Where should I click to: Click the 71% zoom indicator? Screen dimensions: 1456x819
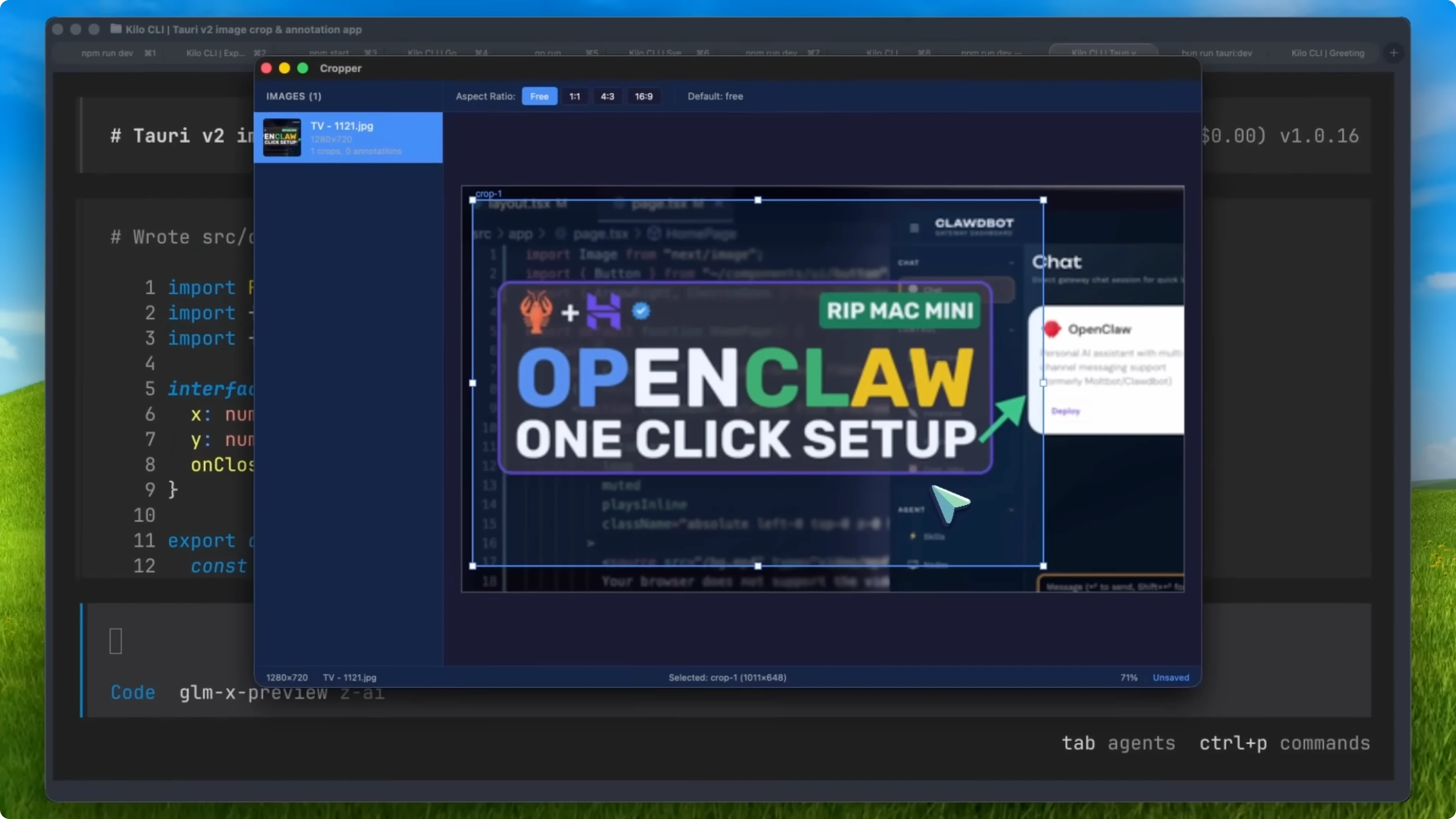click(1128, 677)
